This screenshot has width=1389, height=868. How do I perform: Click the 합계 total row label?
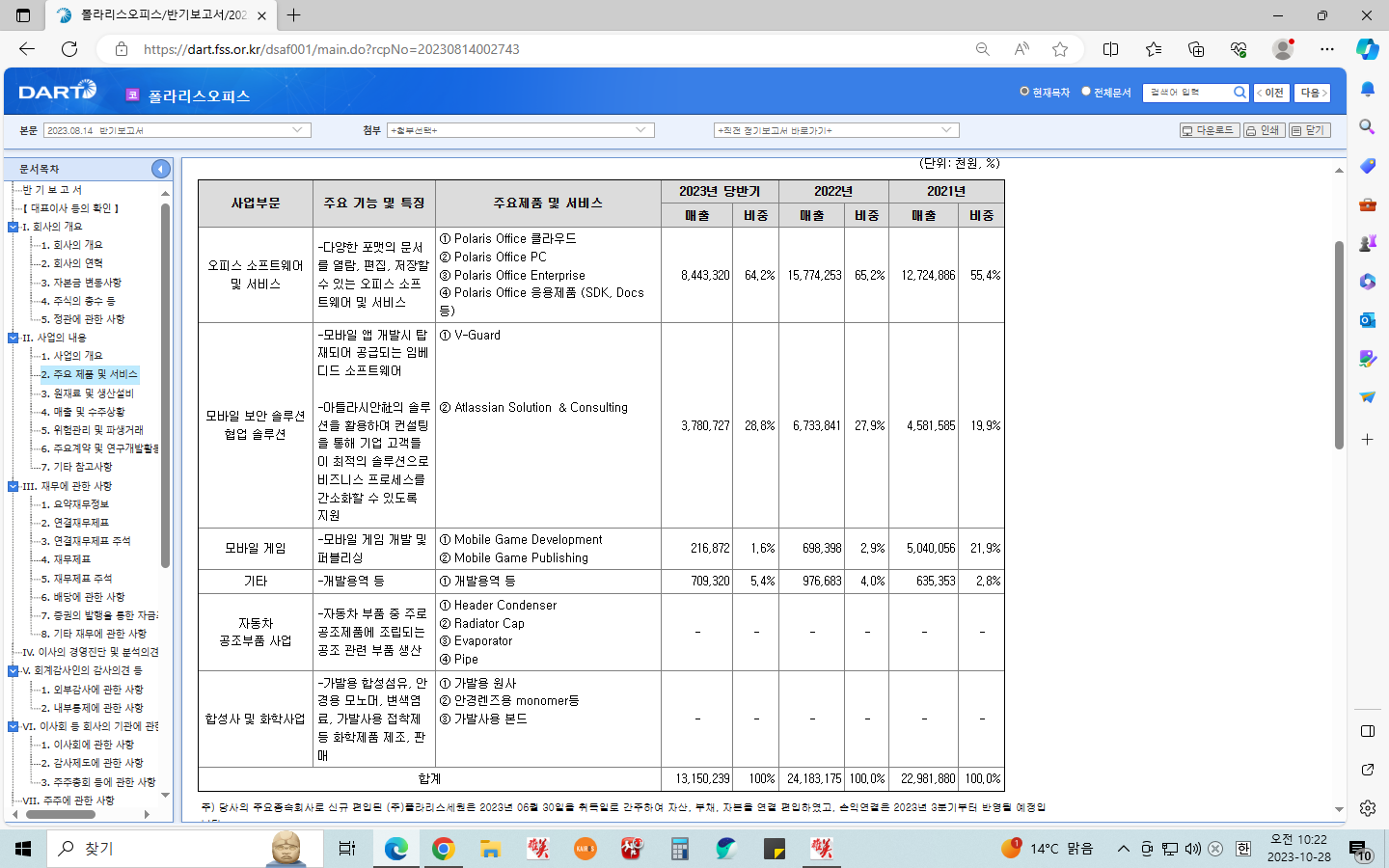pos(429,779)
